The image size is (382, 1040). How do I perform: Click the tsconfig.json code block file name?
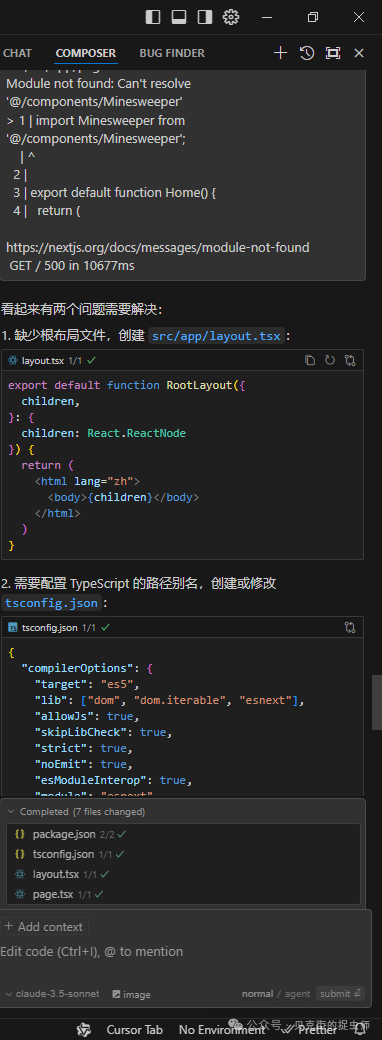pyautogui.click(x=50, y=627)
